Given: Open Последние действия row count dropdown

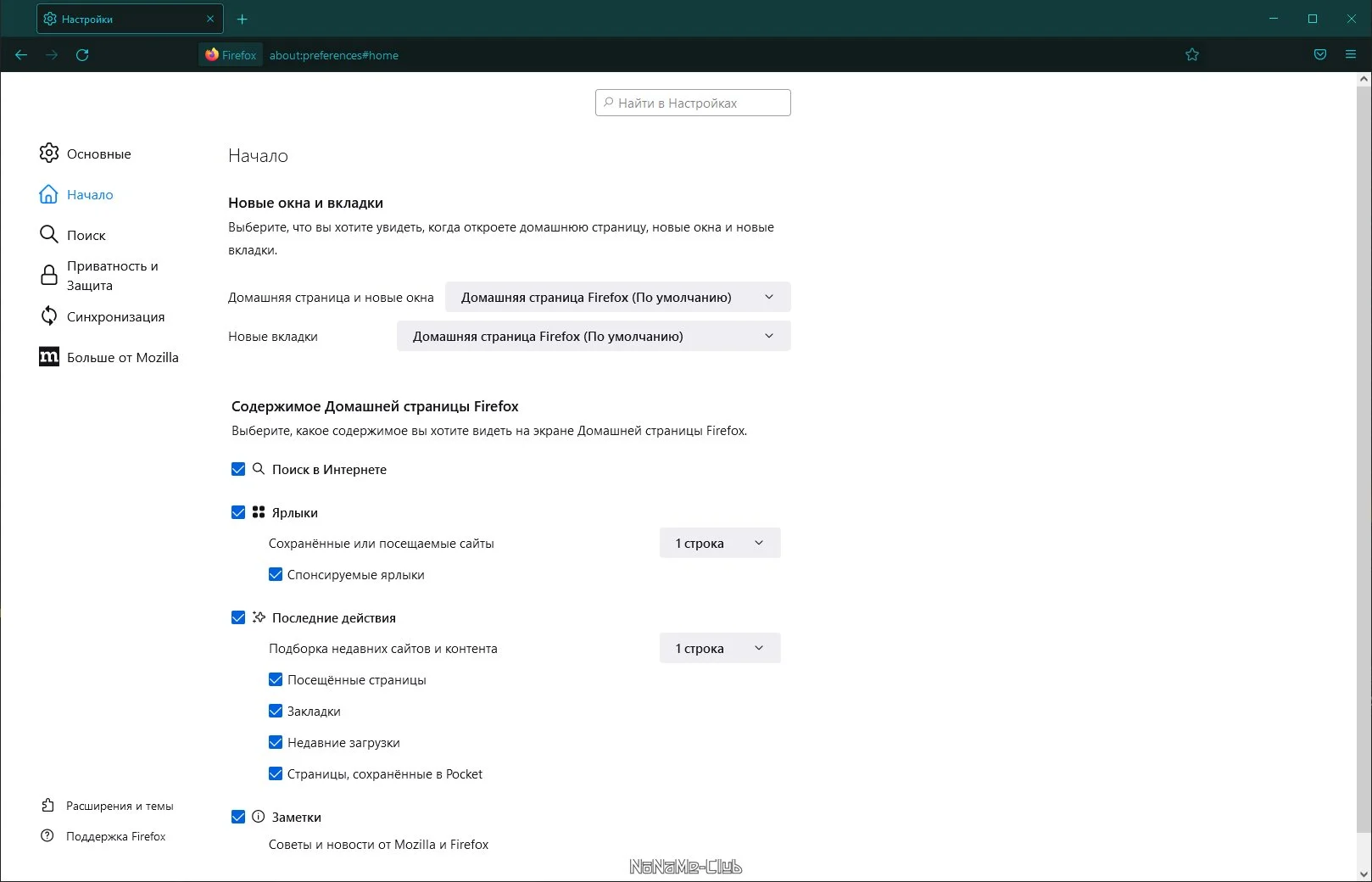Looking at the screenshot, I should click(720, 648).
